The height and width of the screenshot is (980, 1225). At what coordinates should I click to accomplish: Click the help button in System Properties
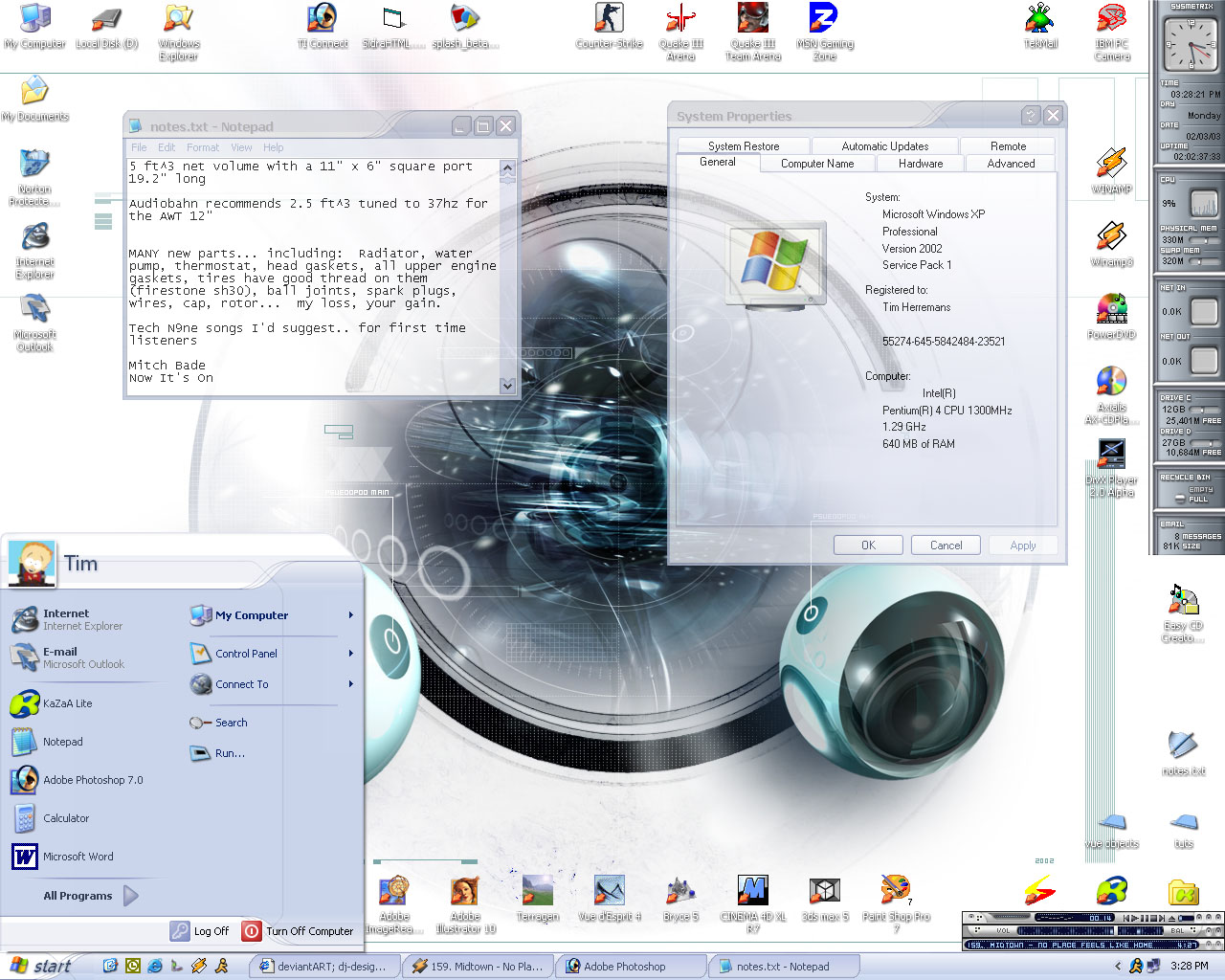(1030, 115)
